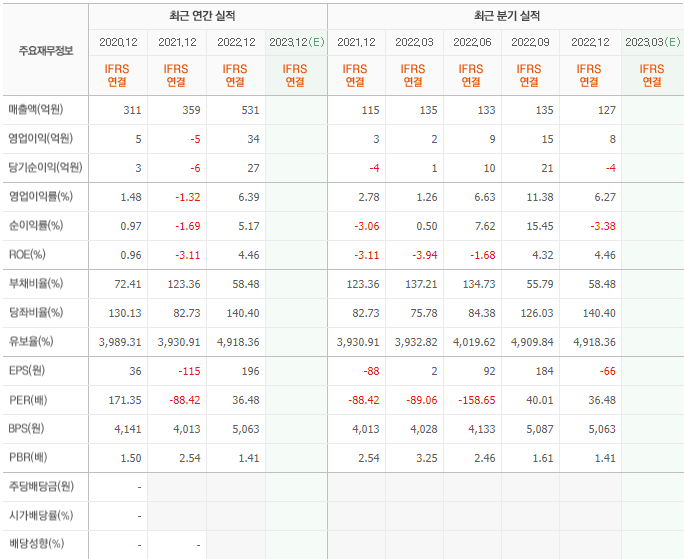The width and height of the screenshot is (685, 559).
Task: Click PBR value 1.61
Action: point(543,458)
